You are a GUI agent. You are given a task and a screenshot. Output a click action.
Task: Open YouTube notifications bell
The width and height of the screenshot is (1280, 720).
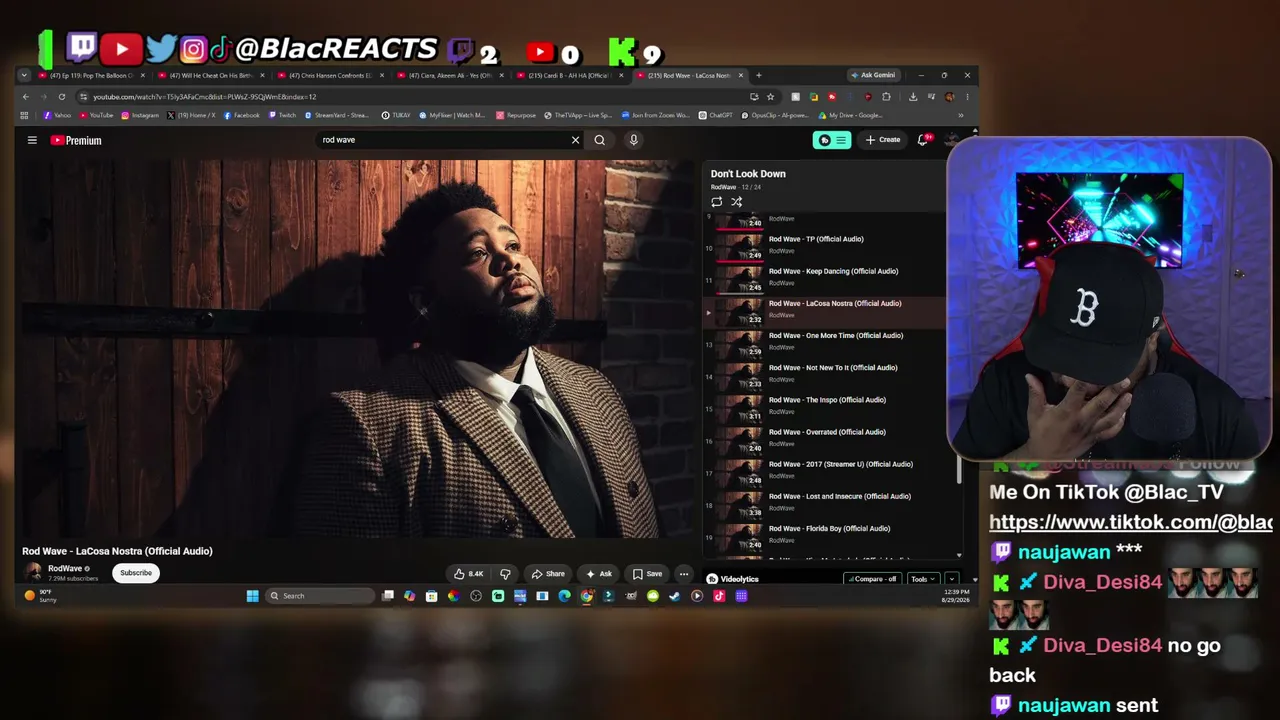[x=923, y=140]
